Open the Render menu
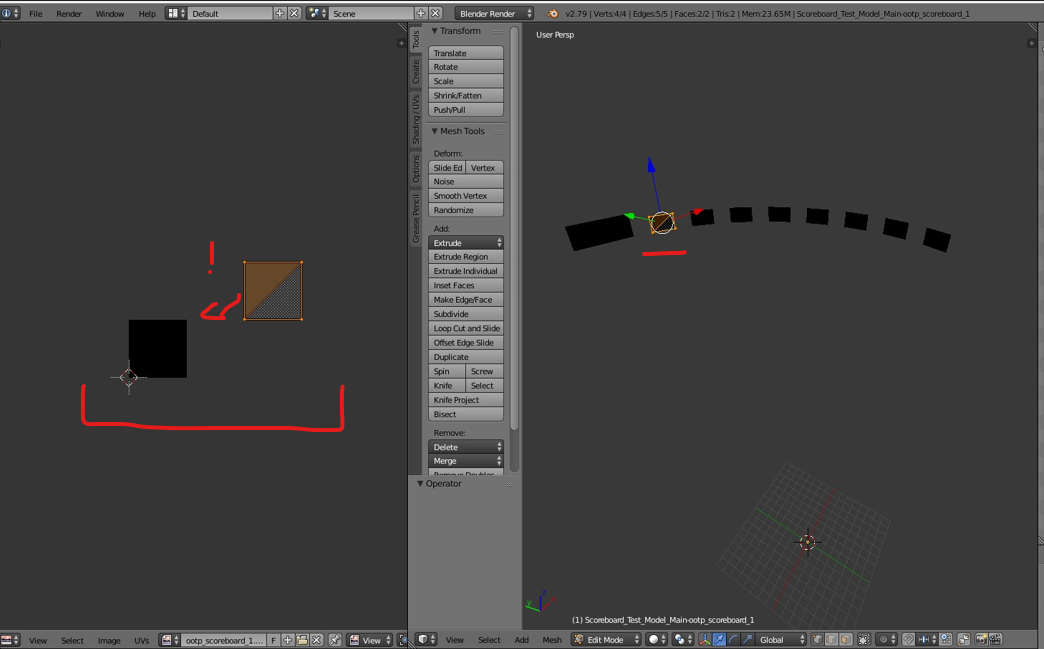Image resolution: width=1044 pixels, height=649 pixels. click(69, 14)
